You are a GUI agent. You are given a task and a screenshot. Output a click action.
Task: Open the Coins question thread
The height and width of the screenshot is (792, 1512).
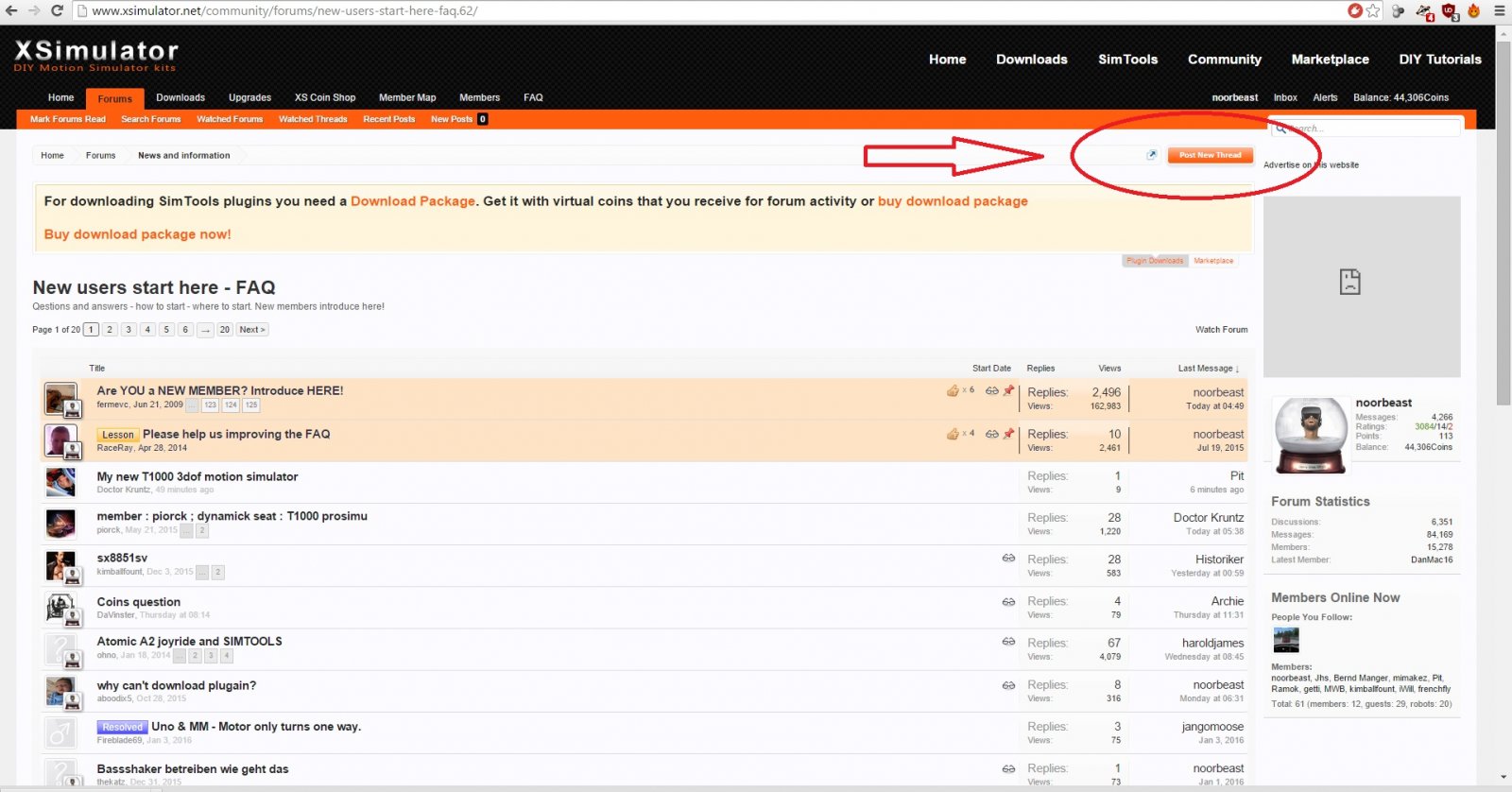[139, 602]
